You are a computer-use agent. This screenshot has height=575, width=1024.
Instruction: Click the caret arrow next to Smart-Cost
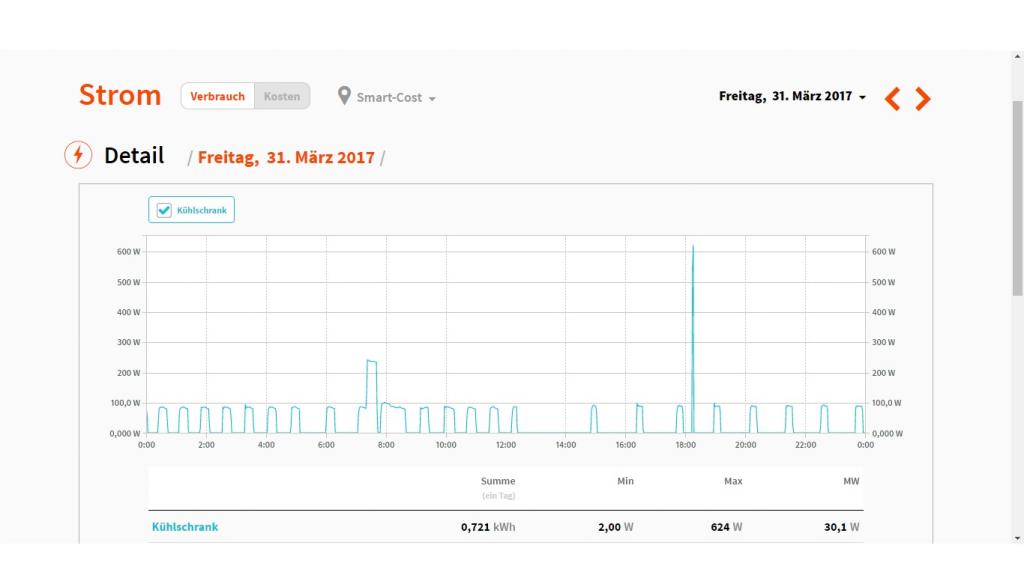point(432,99)
